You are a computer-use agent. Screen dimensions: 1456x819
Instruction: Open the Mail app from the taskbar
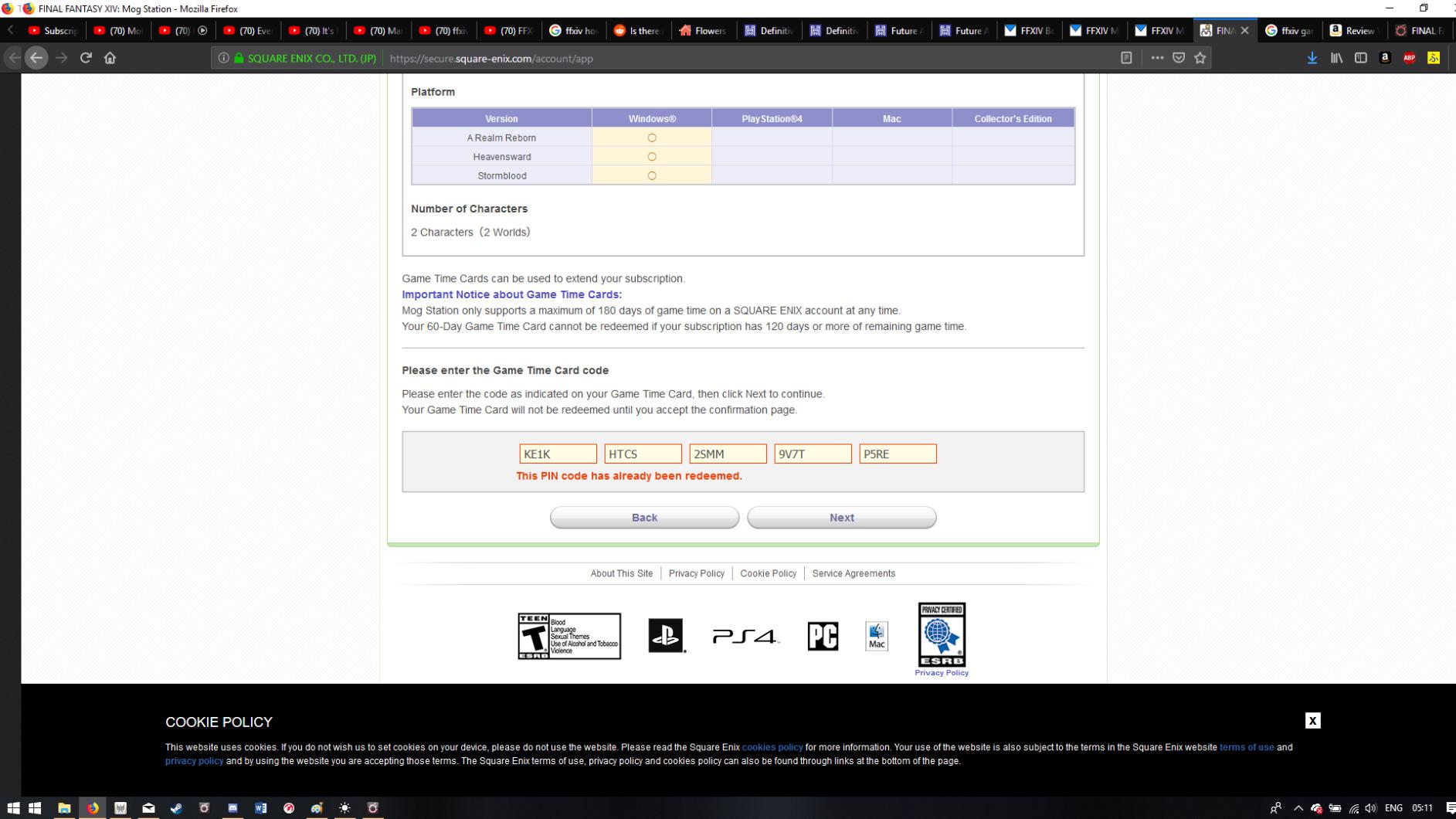(148, 807)
